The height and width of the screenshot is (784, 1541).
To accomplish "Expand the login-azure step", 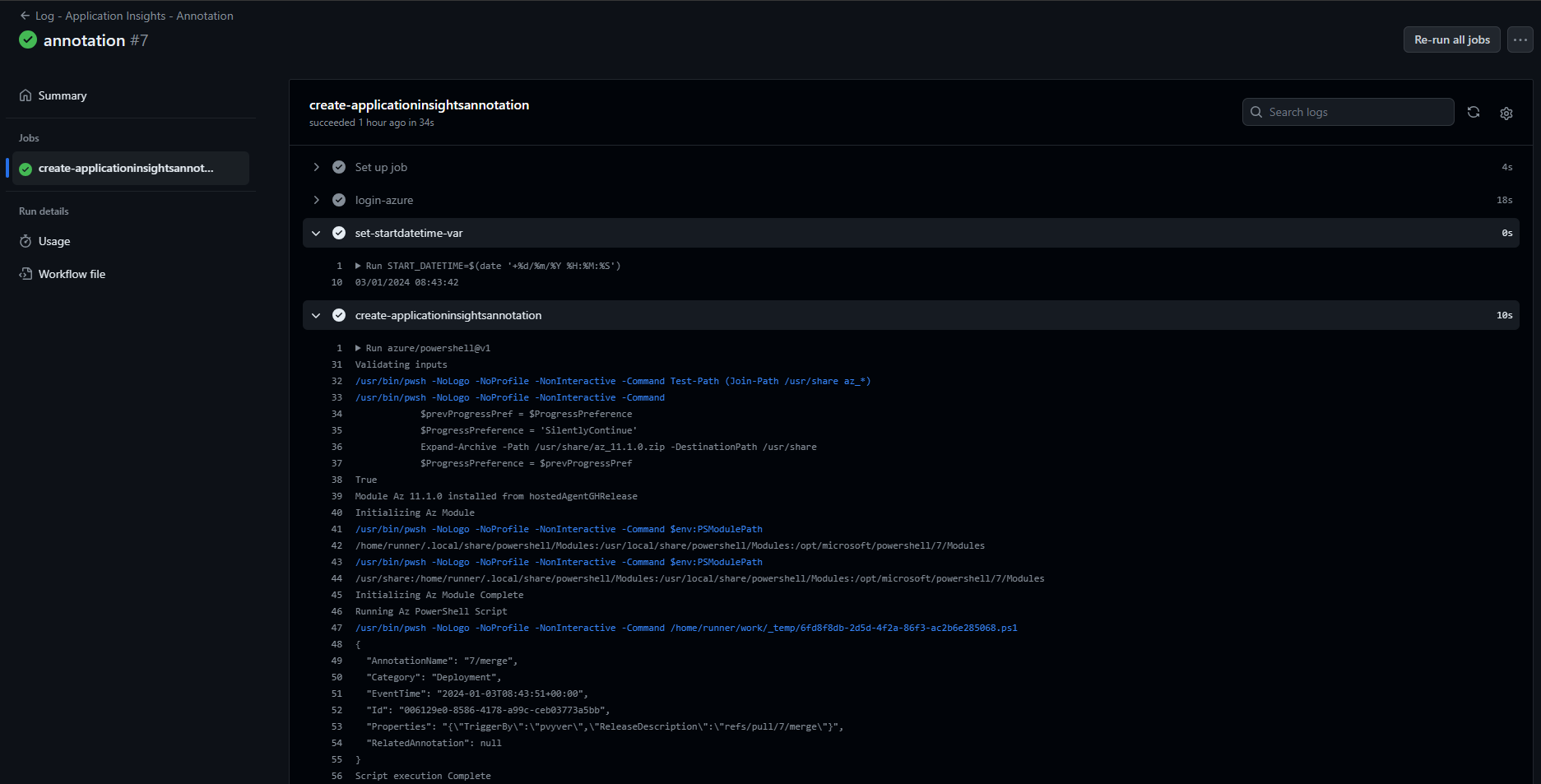I will pos(316,200).
